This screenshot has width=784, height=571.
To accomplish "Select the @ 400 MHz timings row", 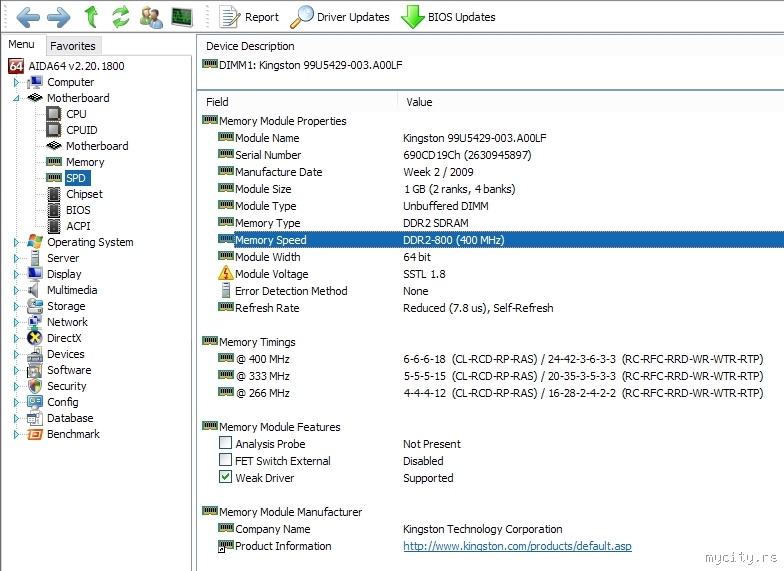I will point(500,359).
